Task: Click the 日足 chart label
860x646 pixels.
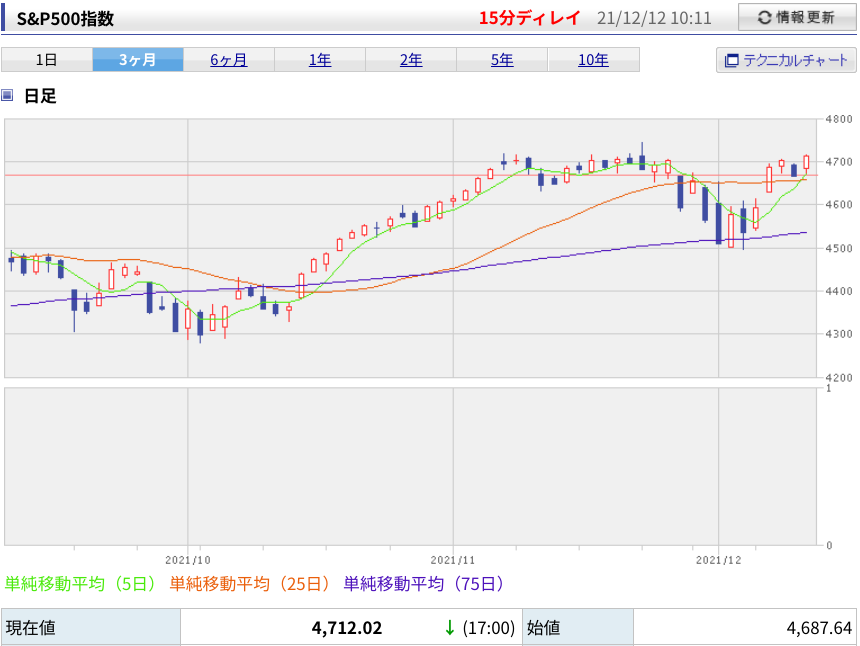Action: [40, 96]
